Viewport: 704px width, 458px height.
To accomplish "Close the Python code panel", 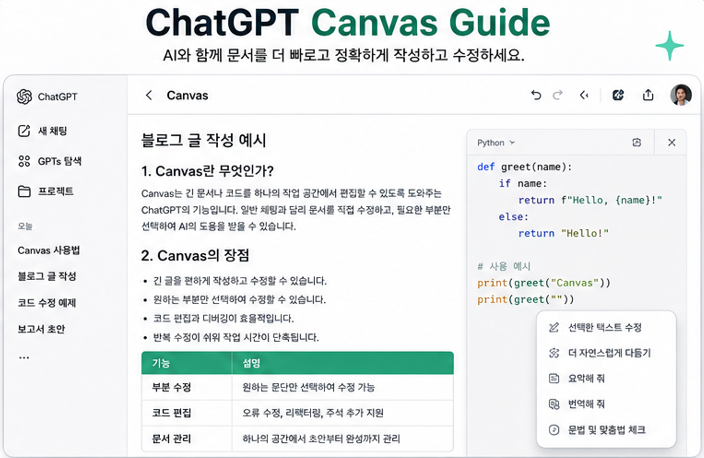I will (x=672, y=142).
